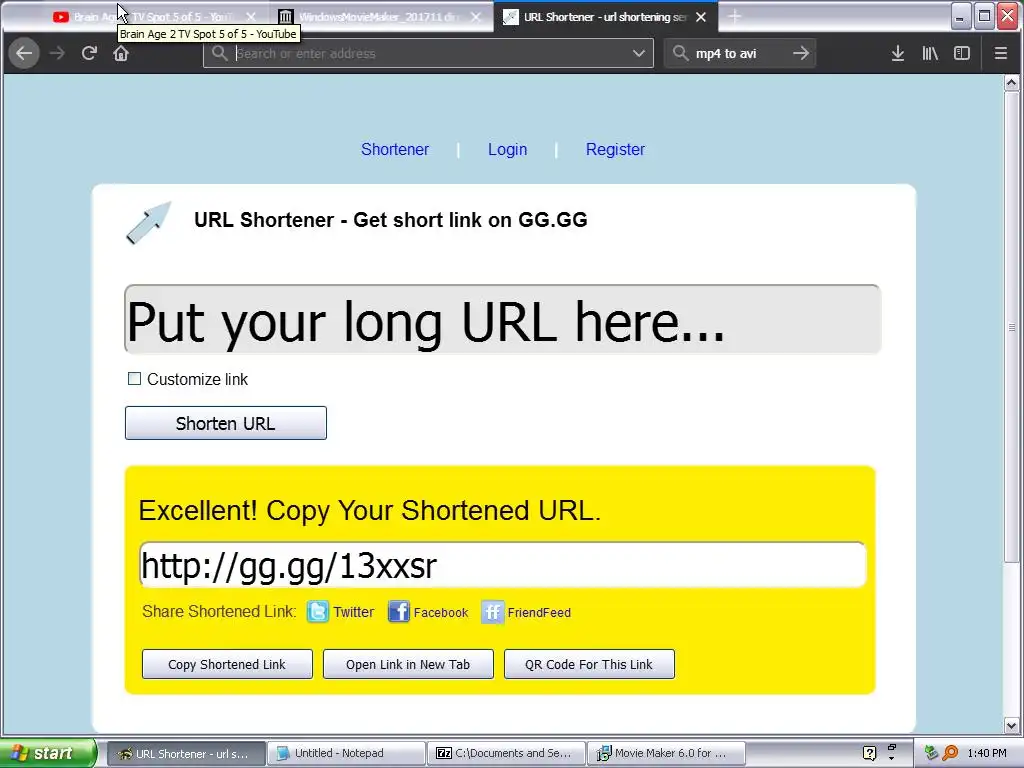
Task: Toggle the sidebar view icon
Action: coord(962,54)
